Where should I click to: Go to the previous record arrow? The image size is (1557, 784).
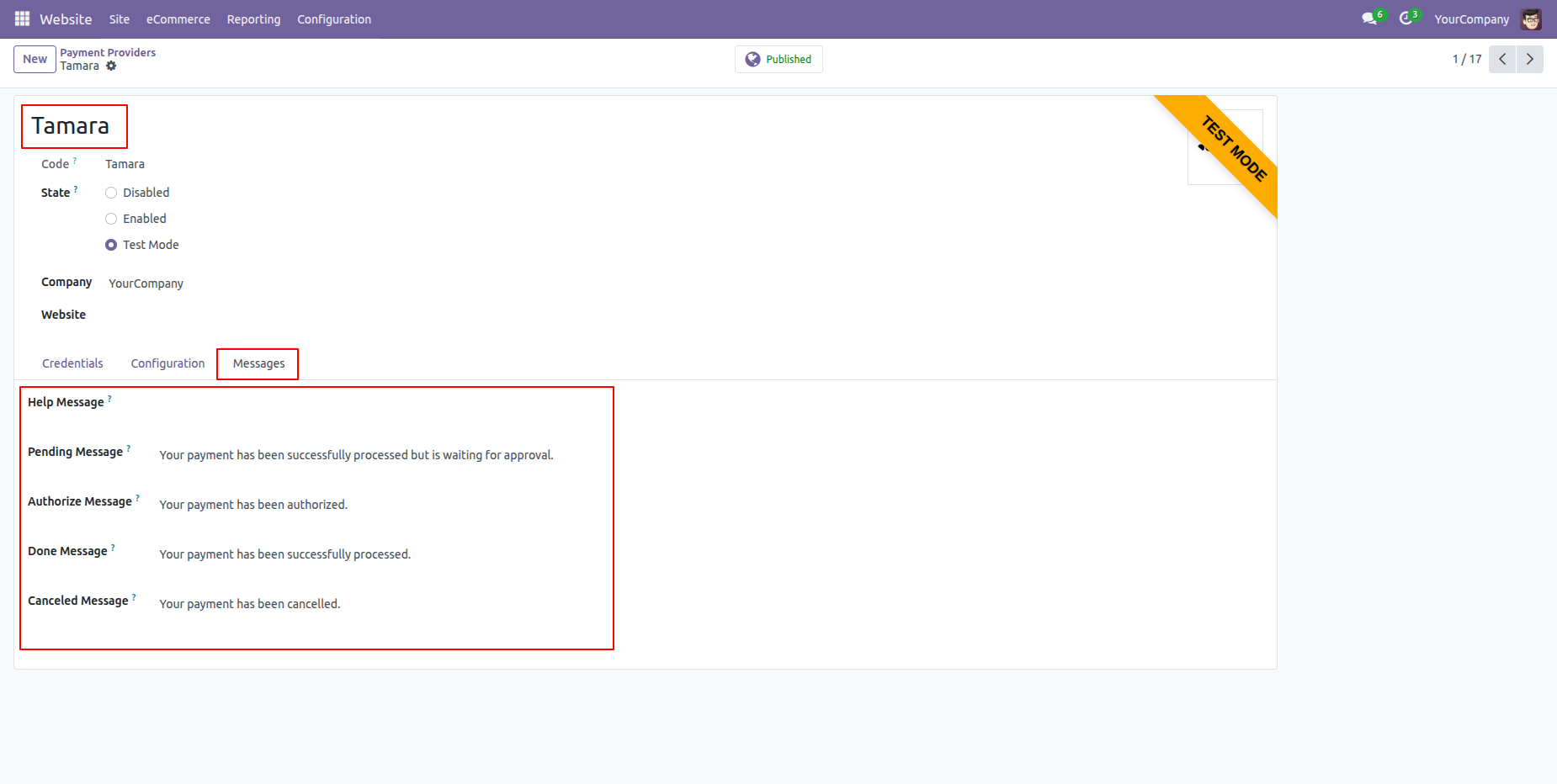(1502, 59)
